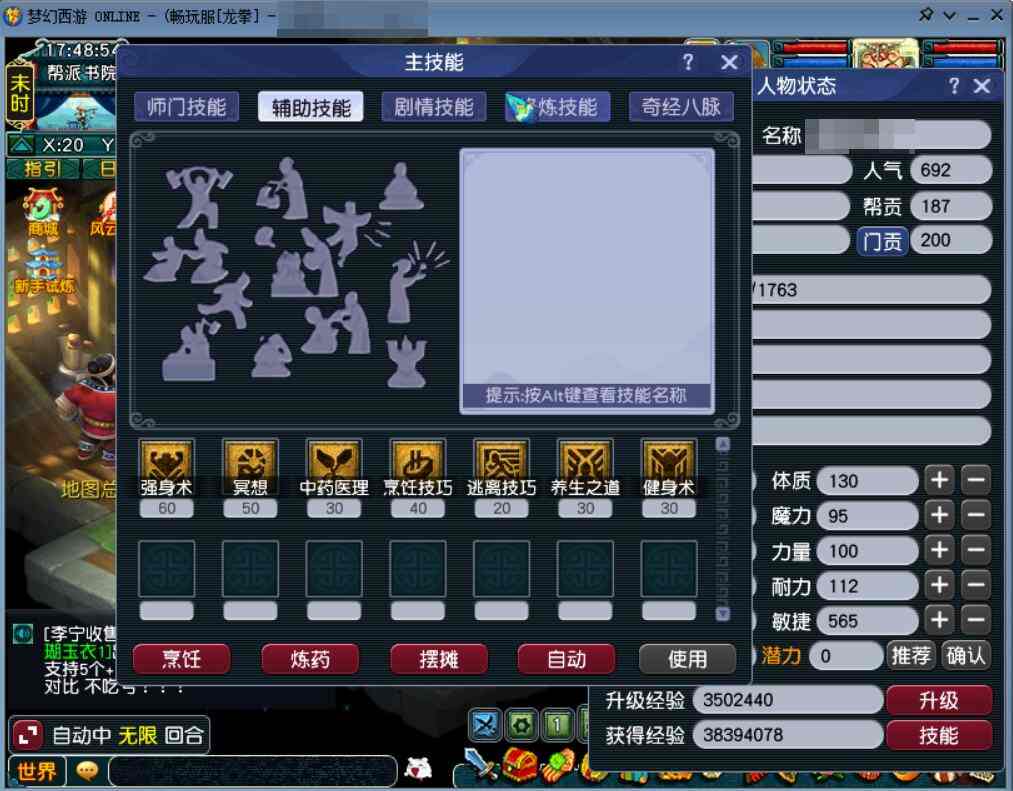Image resolution: width=1013 pixels, height=791 pixels.
Task: Decrease 敏捷 with minus button
Action: click(x=976, y=620)
